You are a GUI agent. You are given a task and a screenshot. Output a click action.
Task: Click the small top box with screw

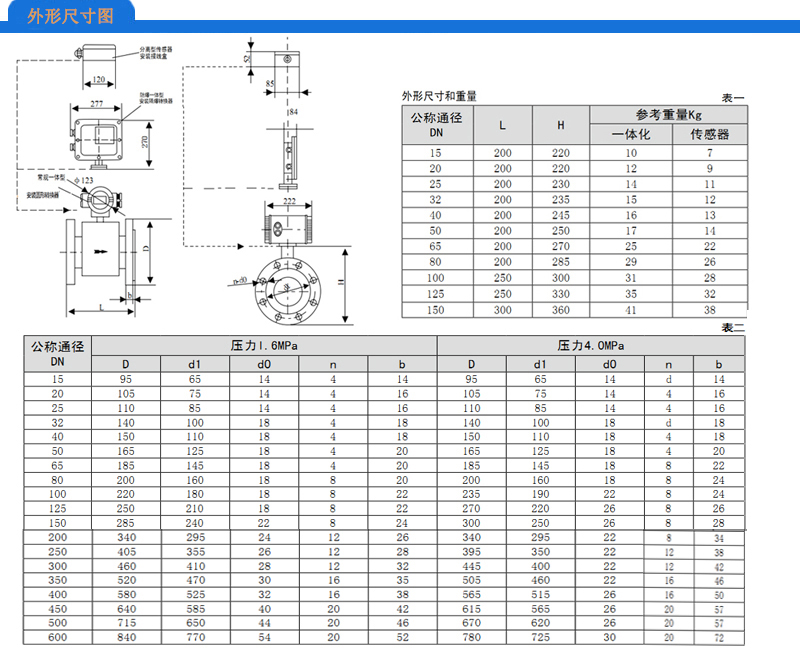tap(284, 56)
